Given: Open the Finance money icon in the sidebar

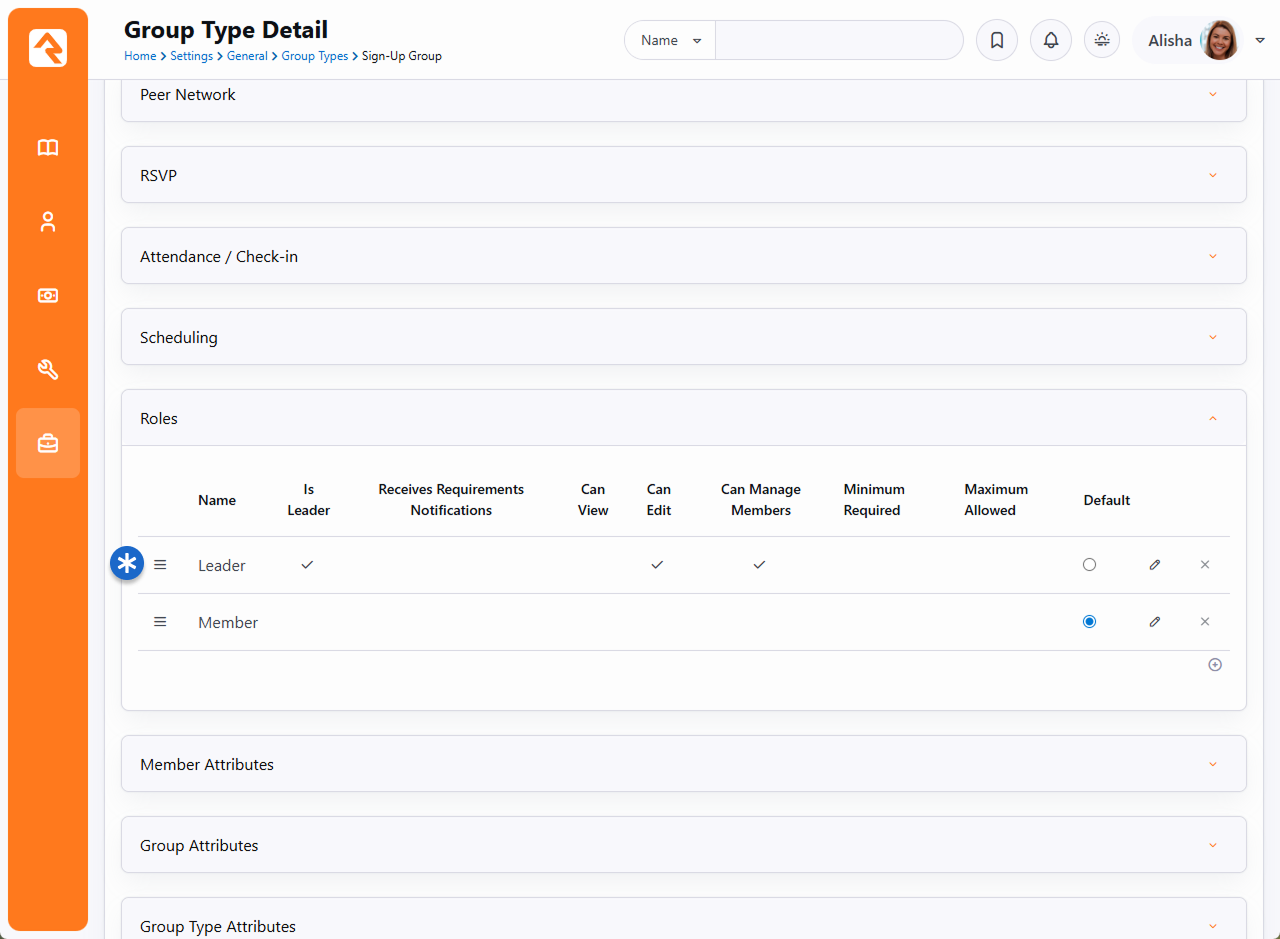Looking at the screenshot, I should [x=48, y=296].
